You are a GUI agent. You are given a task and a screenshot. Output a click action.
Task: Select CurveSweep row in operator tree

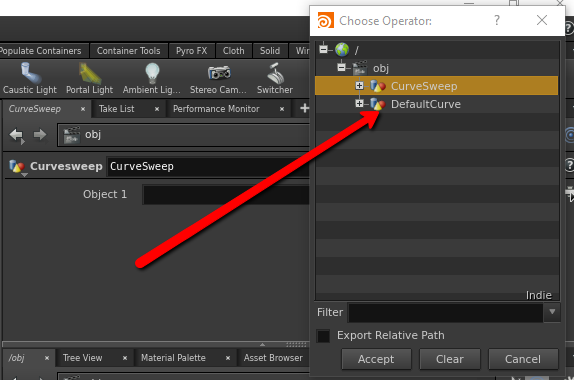click(436, 86)
